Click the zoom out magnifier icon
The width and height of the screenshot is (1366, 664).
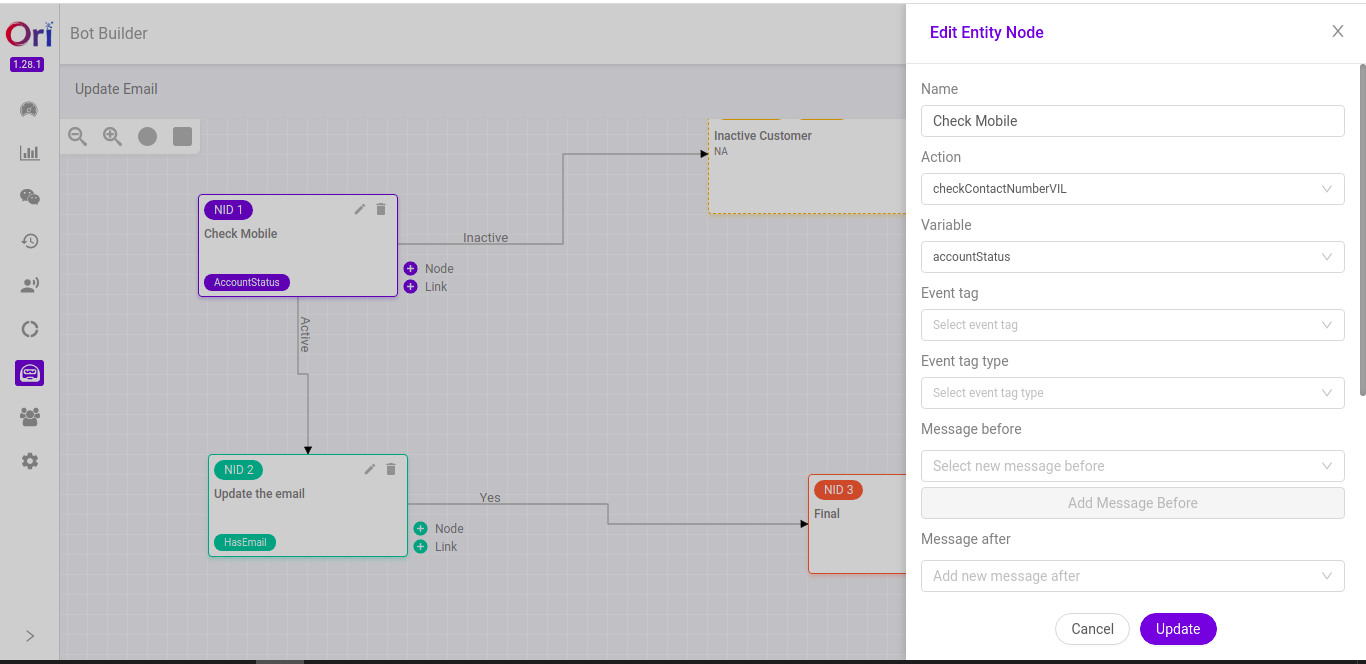tap(77, 137)
